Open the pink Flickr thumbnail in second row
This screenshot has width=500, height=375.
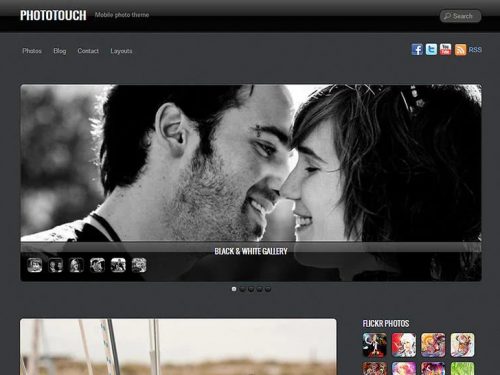click(x=404, y=369)
